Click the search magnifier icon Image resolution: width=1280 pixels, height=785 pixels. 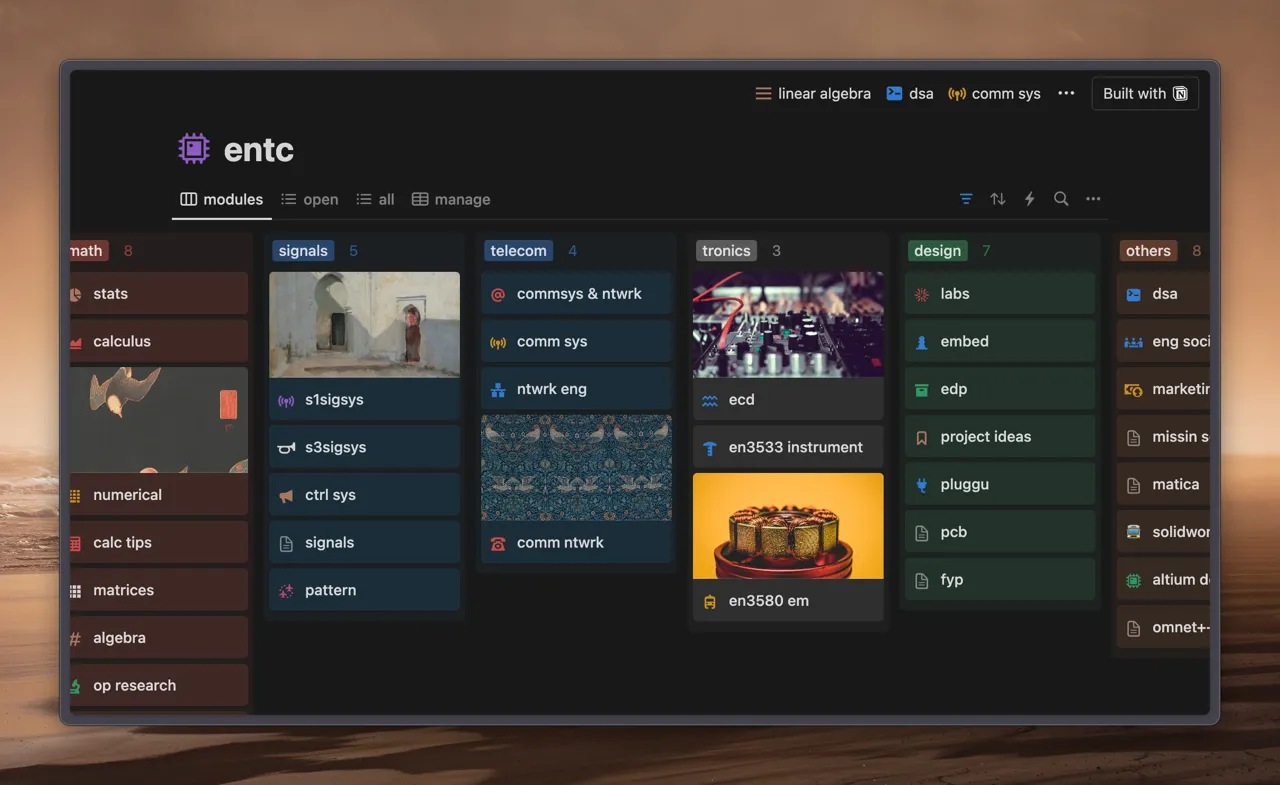pyautogui.click(x=1061, y=199)
